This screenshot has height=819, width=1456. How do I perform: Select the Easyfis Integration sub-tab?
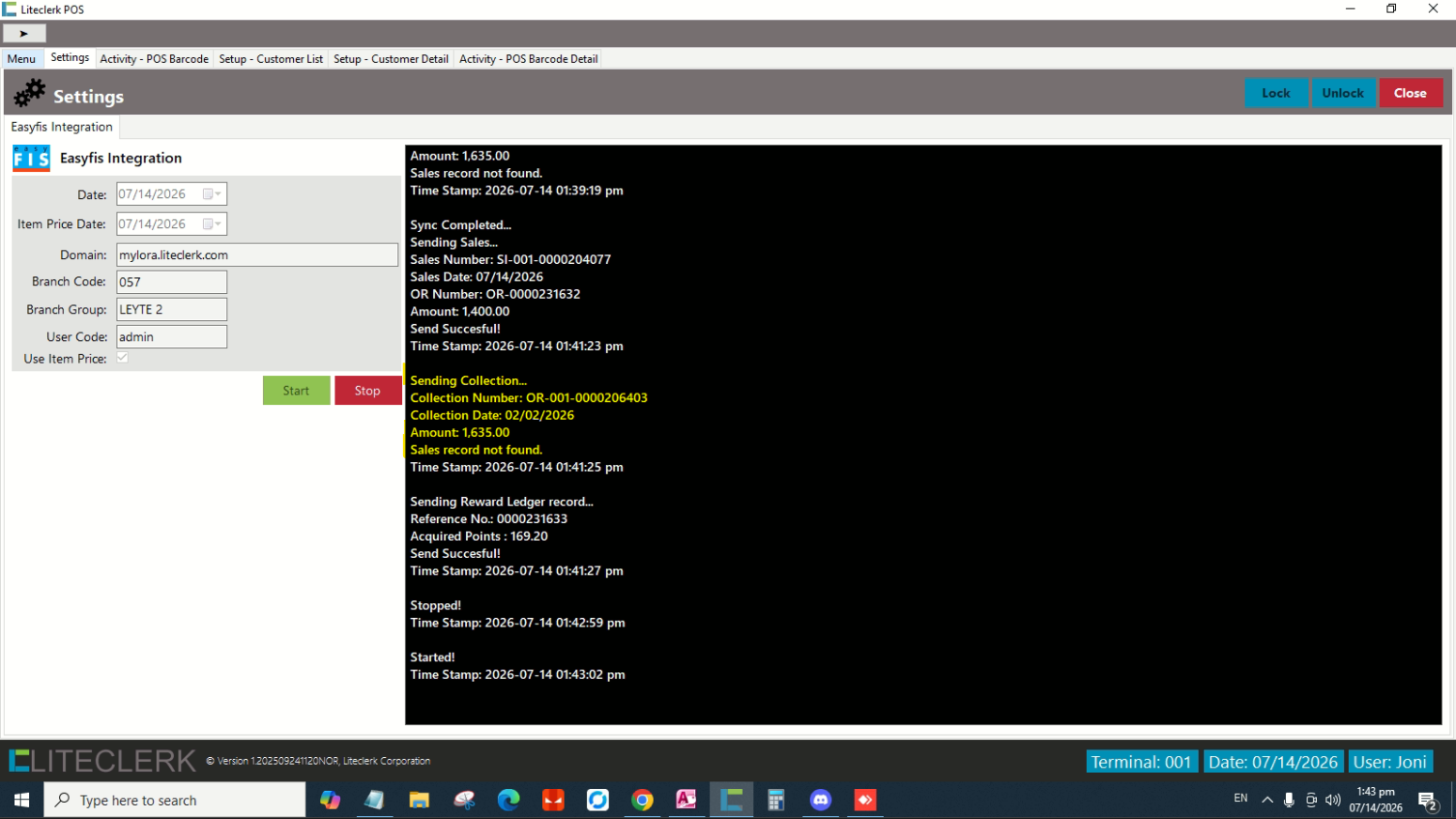pos(62,127)
